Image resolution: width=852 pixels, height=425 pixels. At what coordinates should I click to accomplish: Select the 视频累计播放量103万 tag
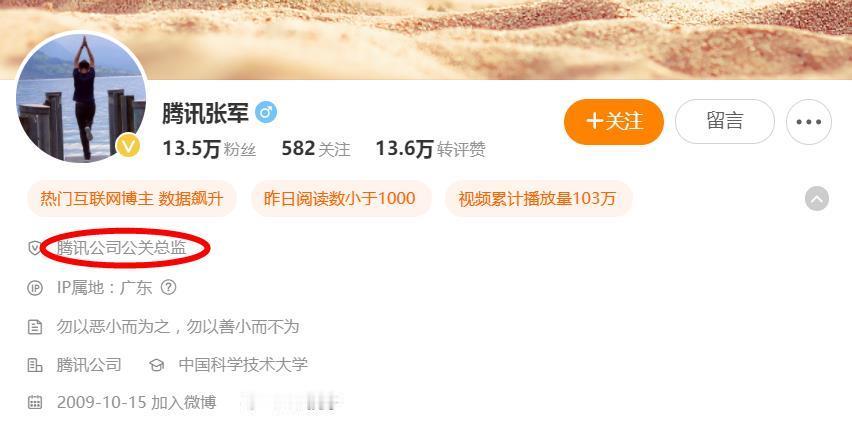tap(538, 199)
